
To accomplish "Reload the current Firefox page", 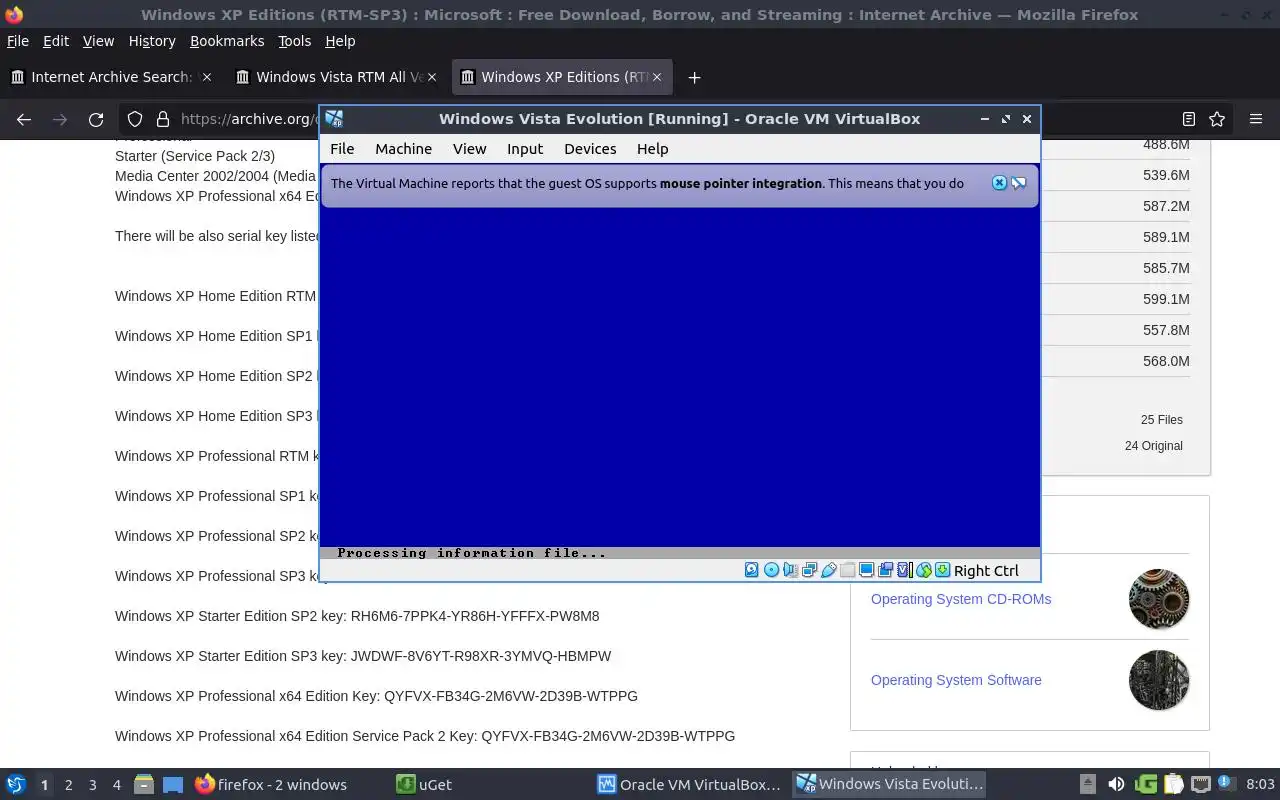I will (x=96, y=119).
